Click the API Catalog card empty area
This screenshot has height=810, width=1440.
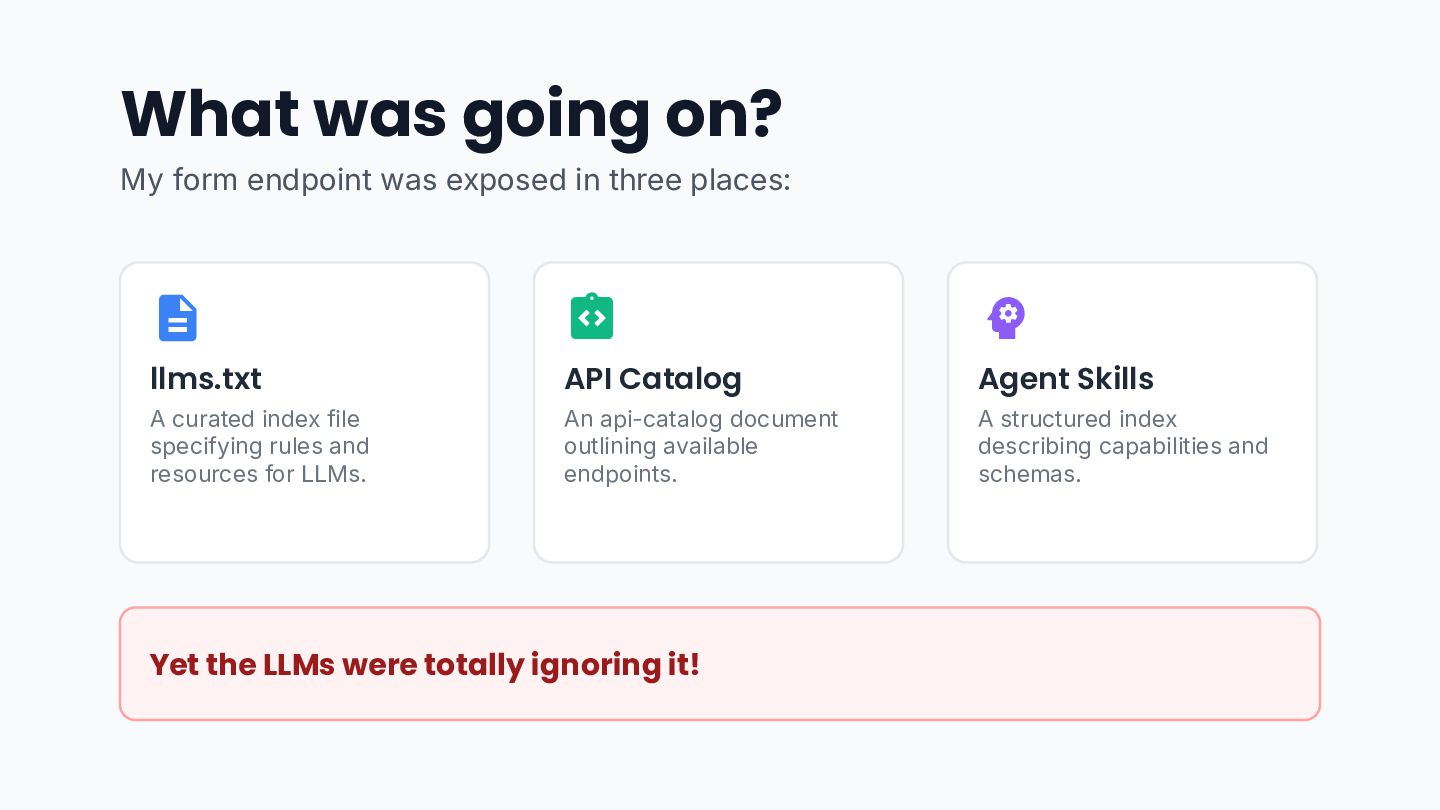click(x=718, y=525)
